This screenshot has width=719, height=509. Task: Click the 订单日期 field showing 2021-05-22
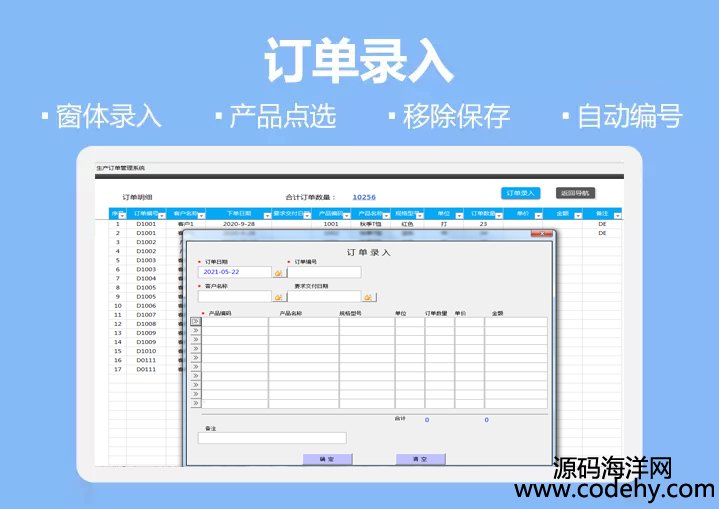[x=234, y=272]
